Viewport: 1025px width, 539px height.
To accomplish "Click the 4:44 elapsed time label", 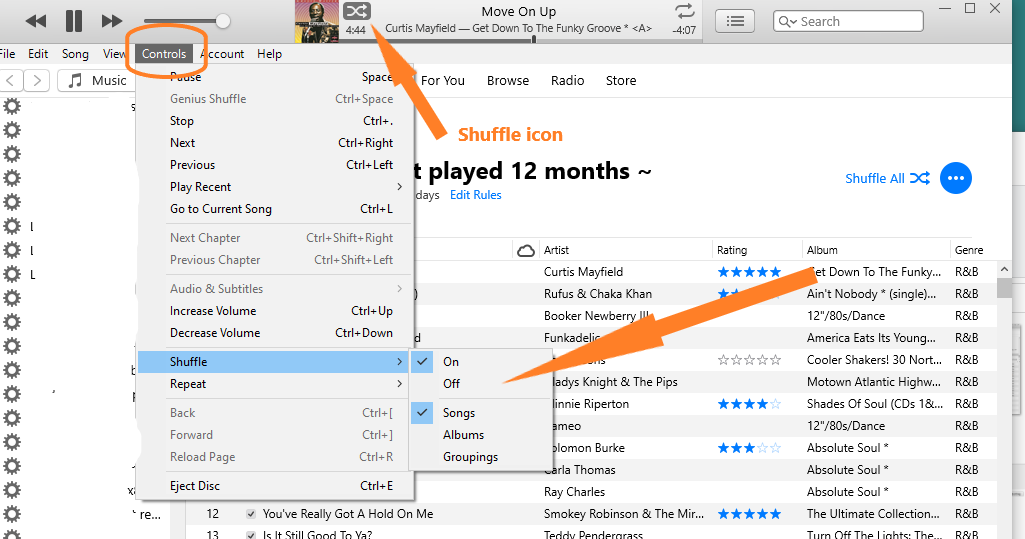I will click(x=356, y=30).
